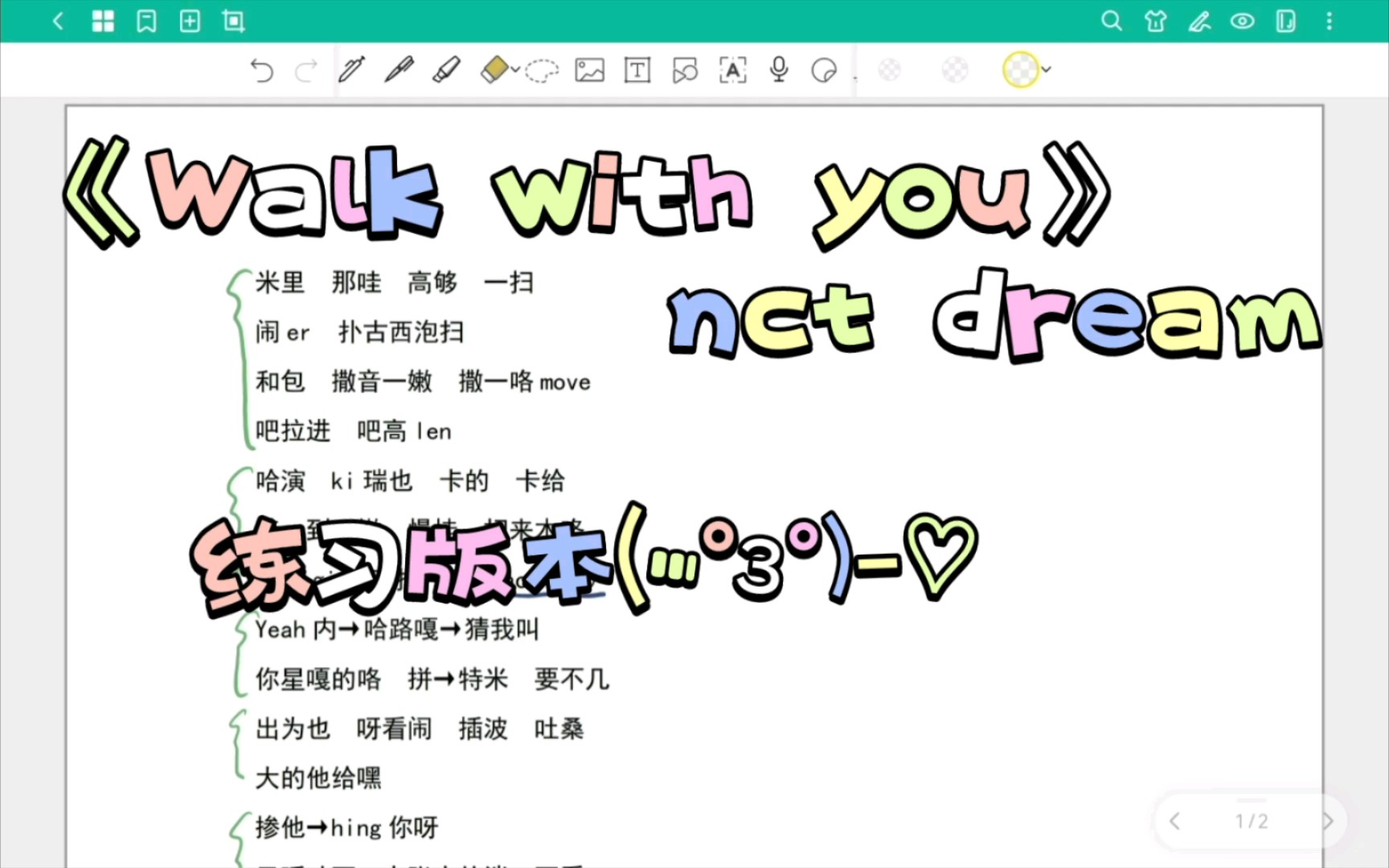Expand the eraser options arrow
The height and width of the screenshot is (868, 1389).
(x=515, y=69)
